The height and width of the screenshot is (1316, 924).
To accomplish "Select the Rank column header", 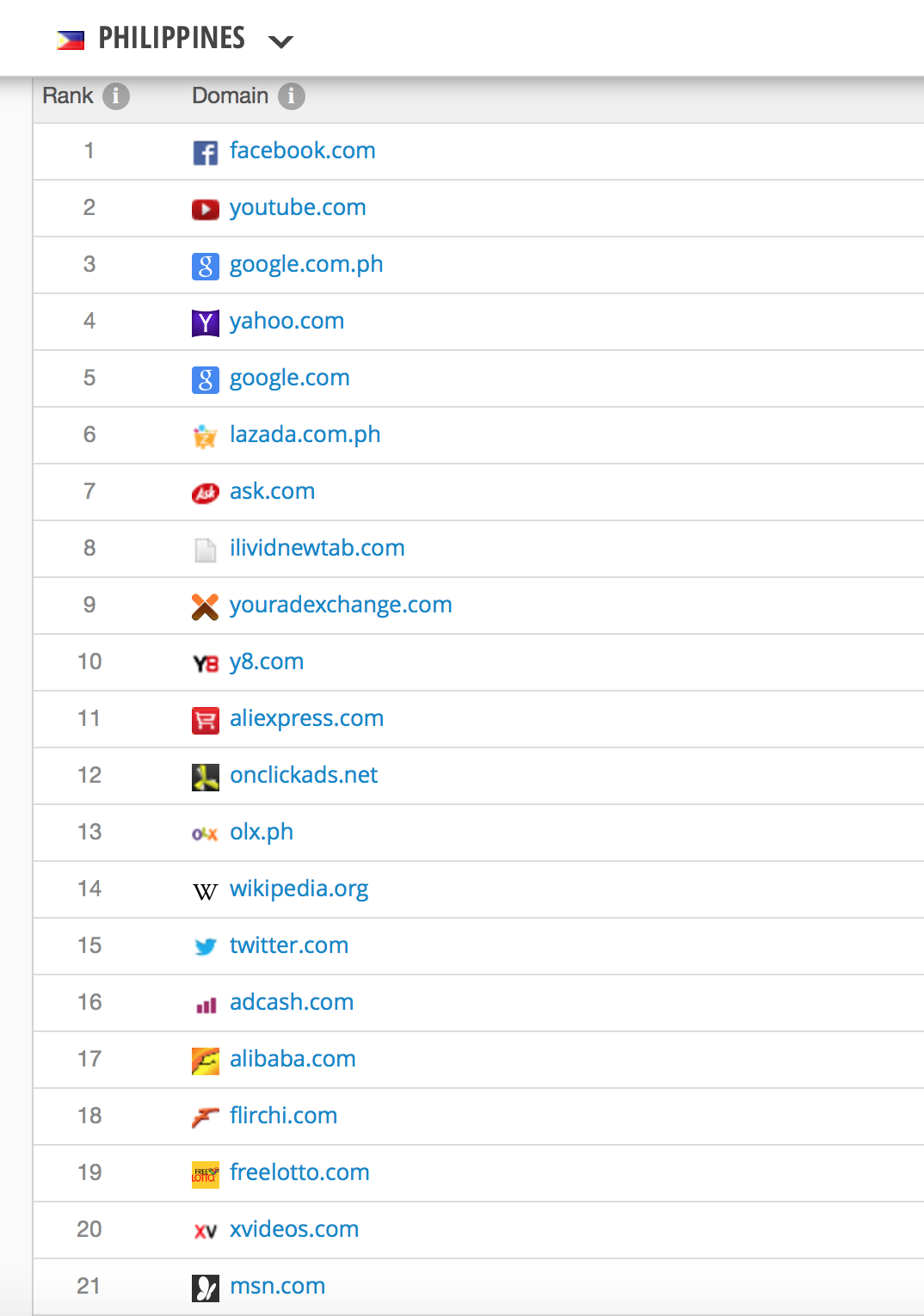I will pos(68,95).
